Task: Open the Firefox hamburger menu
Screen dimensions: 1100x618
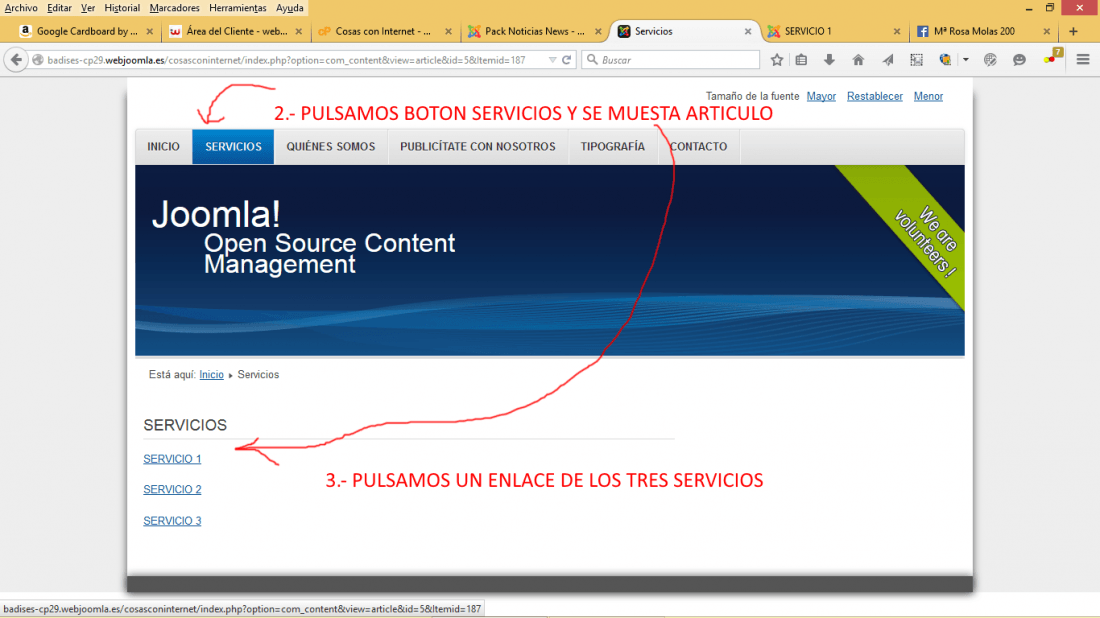Action: [x=1083, y=60]
